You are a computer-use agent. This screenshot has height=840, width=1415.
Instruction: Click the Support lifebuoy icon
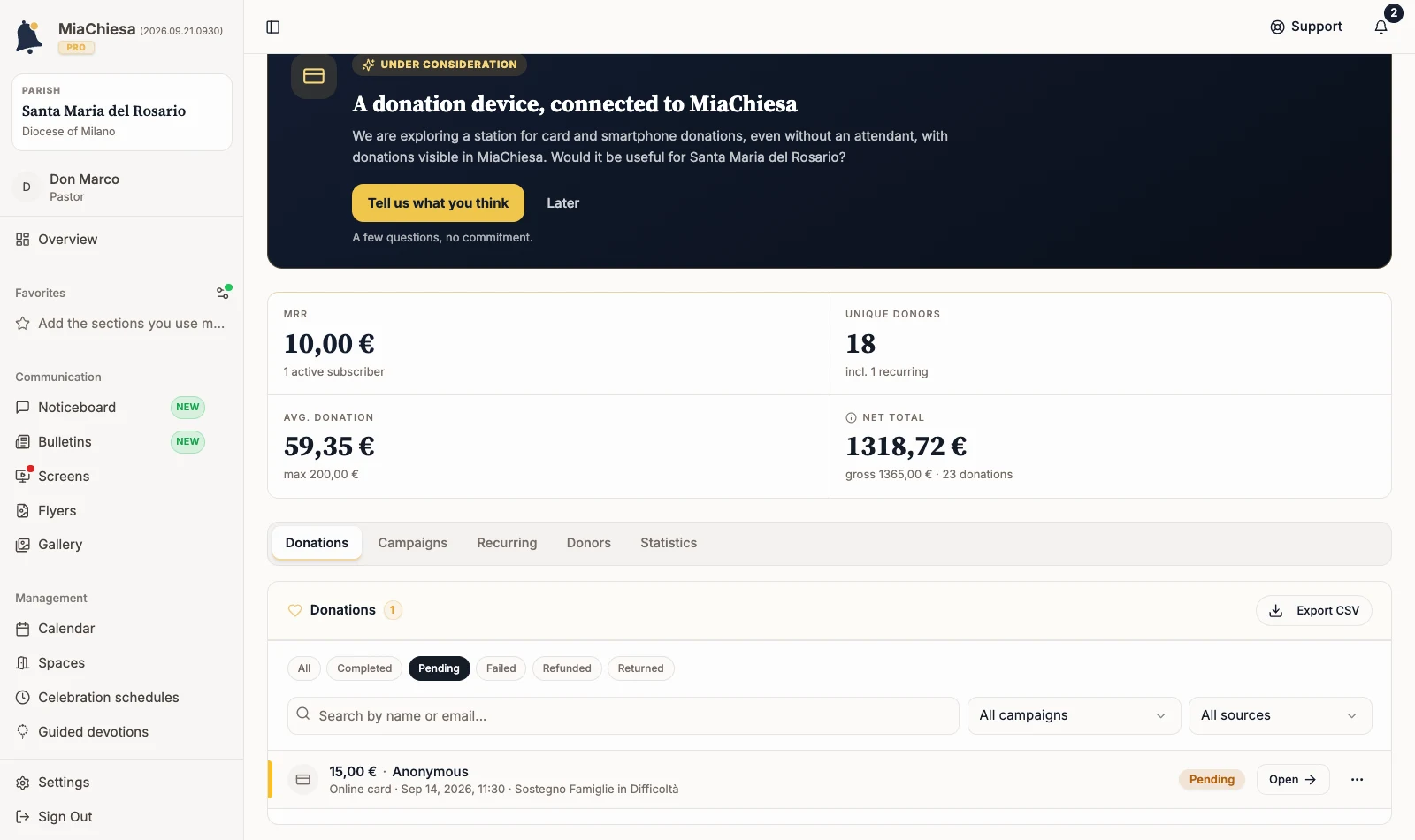coord(1277,27)
